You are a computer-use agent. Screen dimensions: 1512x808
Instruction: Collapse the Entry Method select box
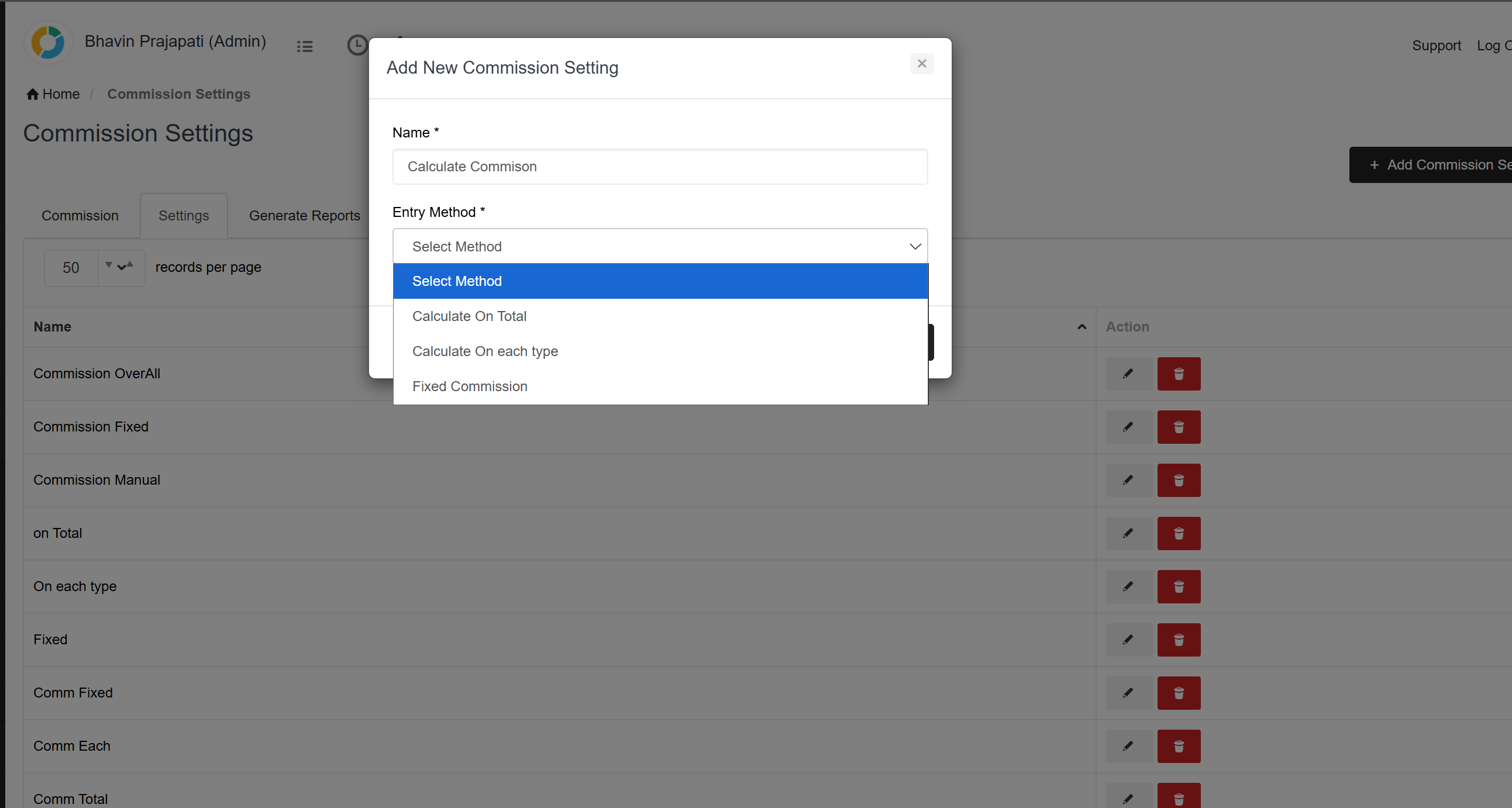click(x=659, y=247)
